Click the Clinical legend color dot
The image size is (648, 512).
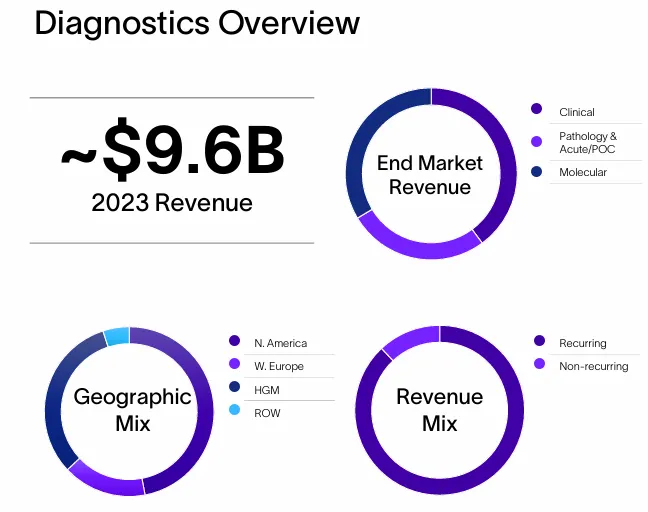[x=536, y=109]
